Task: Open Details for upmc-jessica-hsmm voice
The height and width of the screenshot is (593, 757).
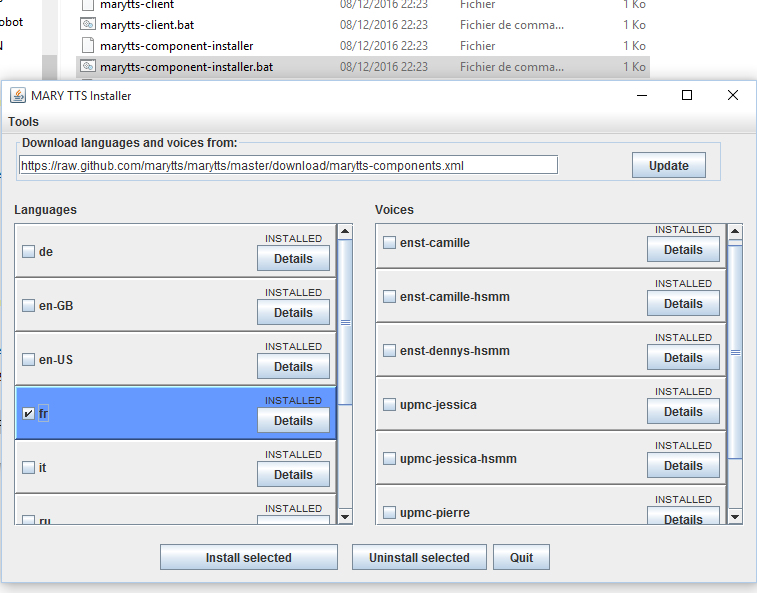Action: [x=683, y=466]
